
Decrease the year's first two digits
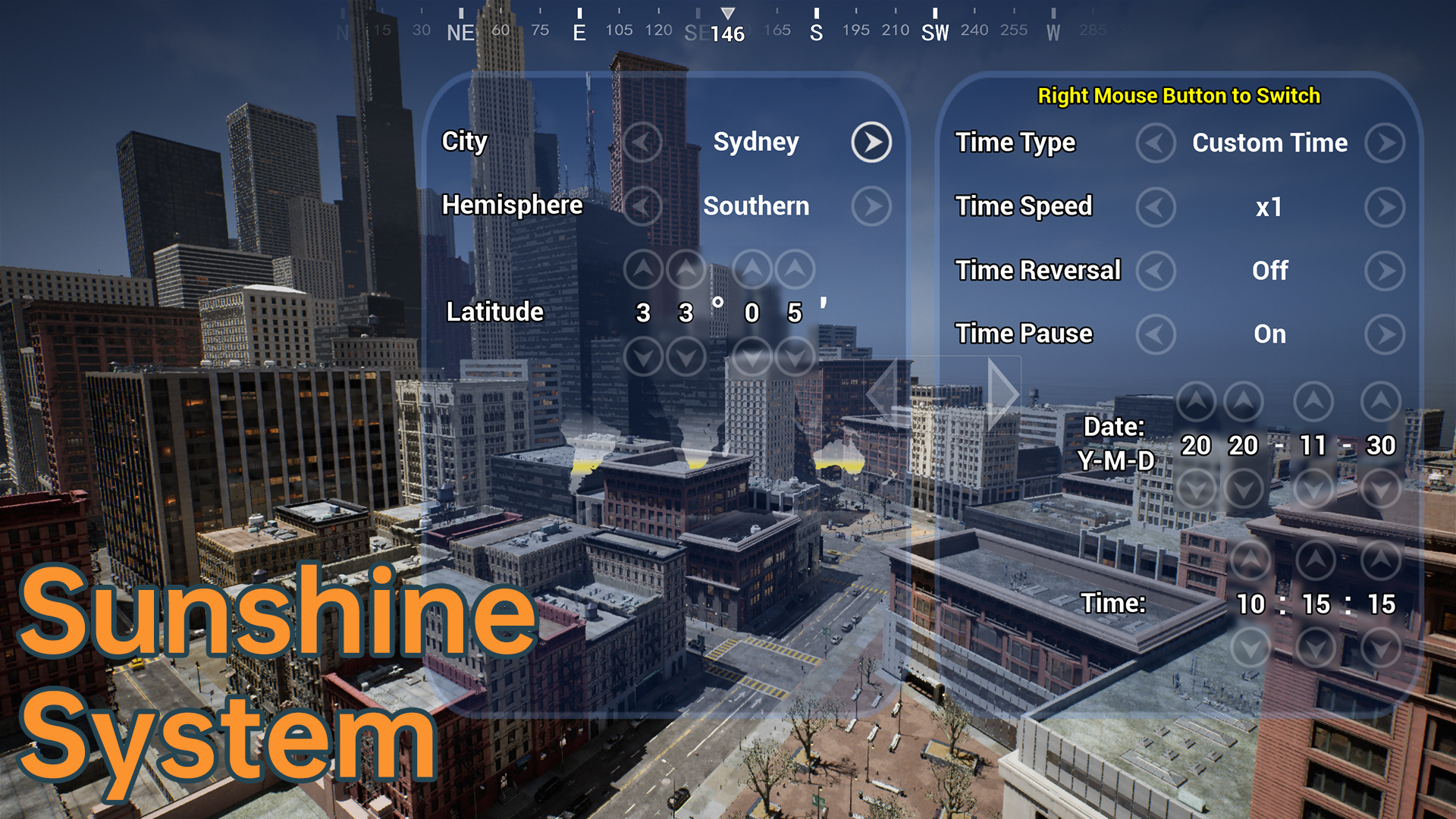[1197, 488]
